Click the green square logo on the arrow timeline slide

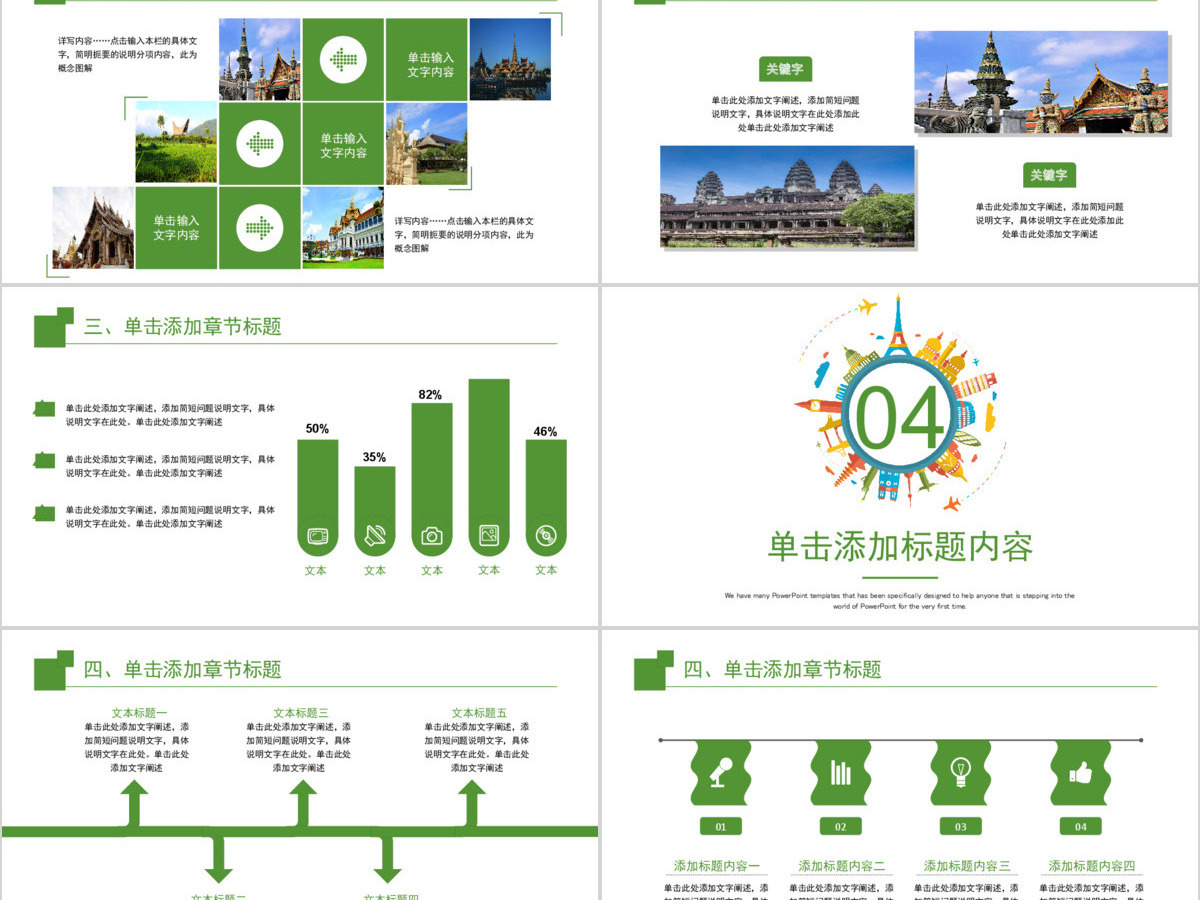pyautogui.click(x=54, y=670)
